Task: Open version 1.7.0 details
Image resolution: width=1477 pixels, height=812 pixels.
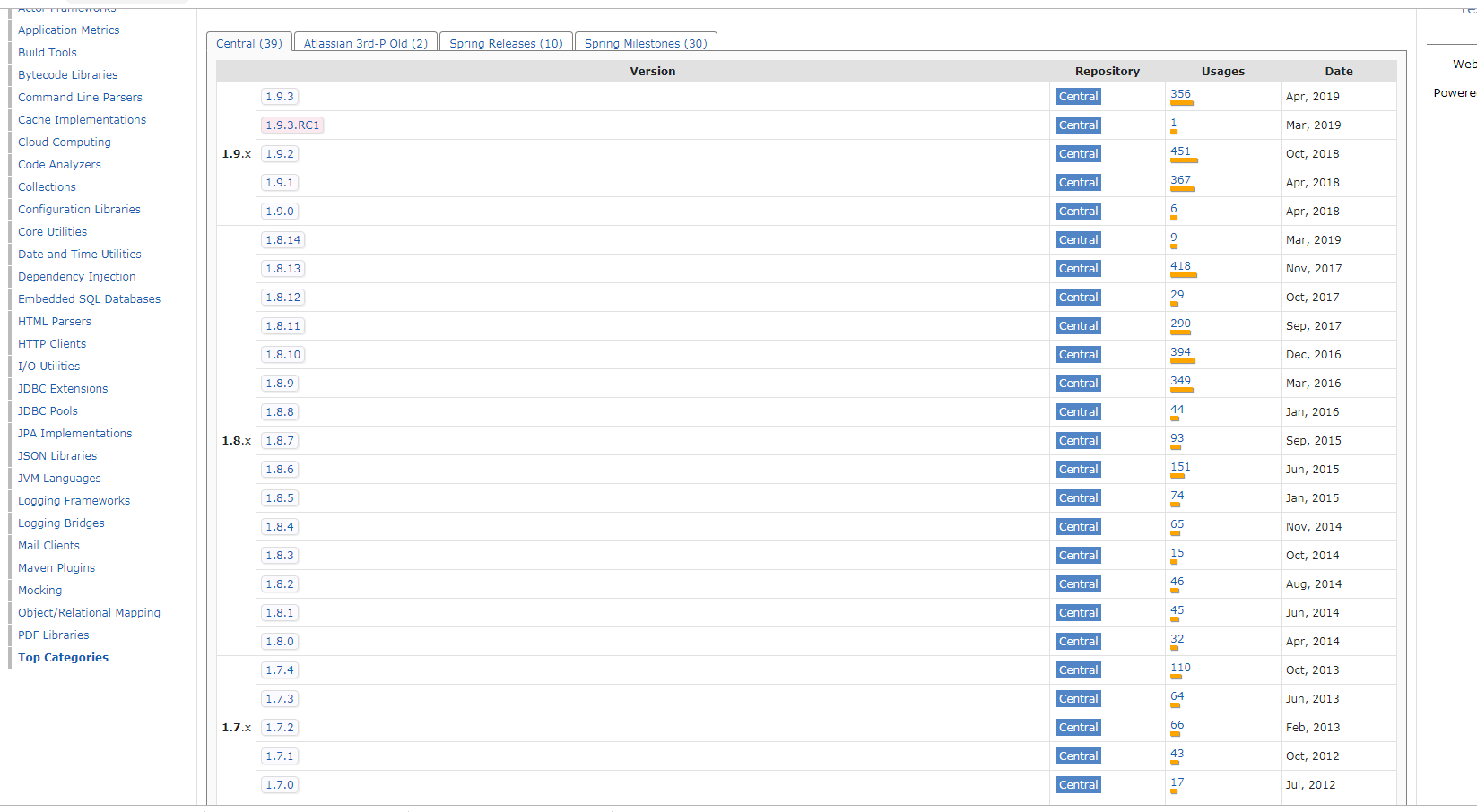Action: 279,784
